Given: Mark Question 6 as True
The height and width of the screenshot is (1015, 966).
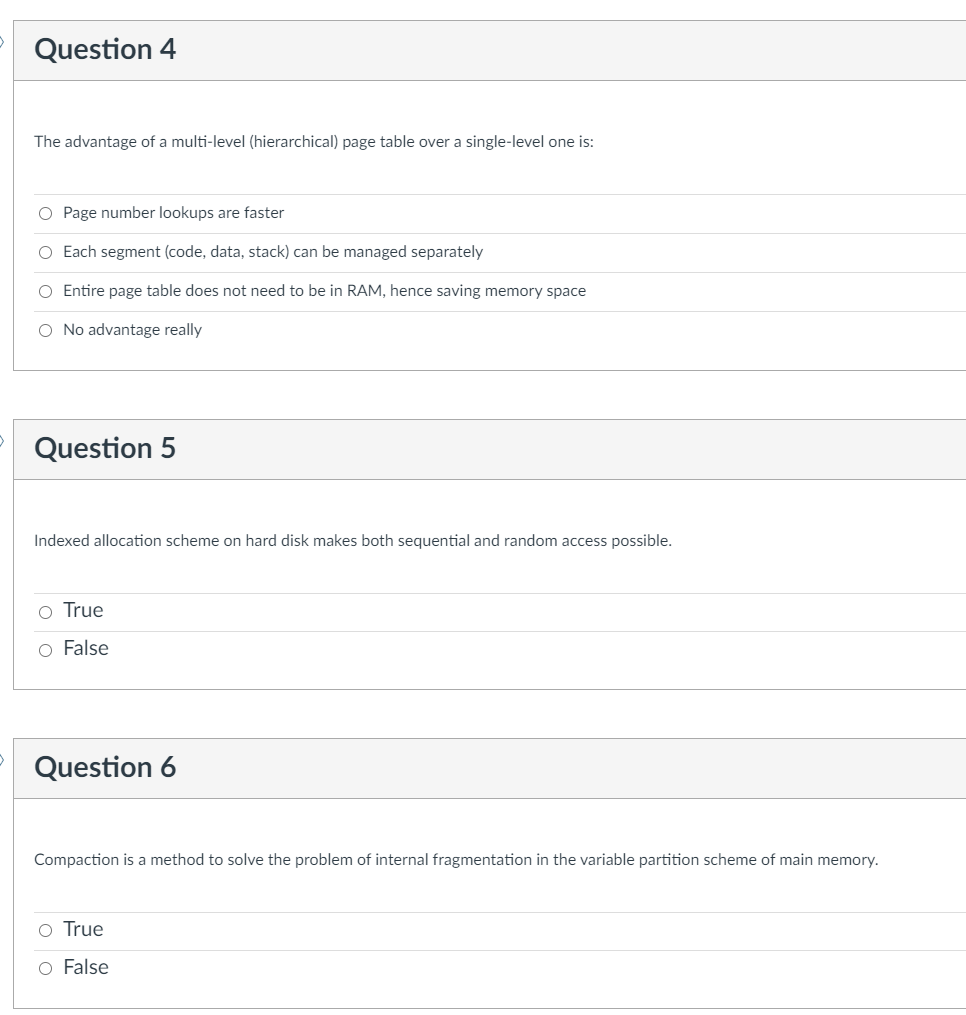Looking at the screenshot, I should 45,931.
